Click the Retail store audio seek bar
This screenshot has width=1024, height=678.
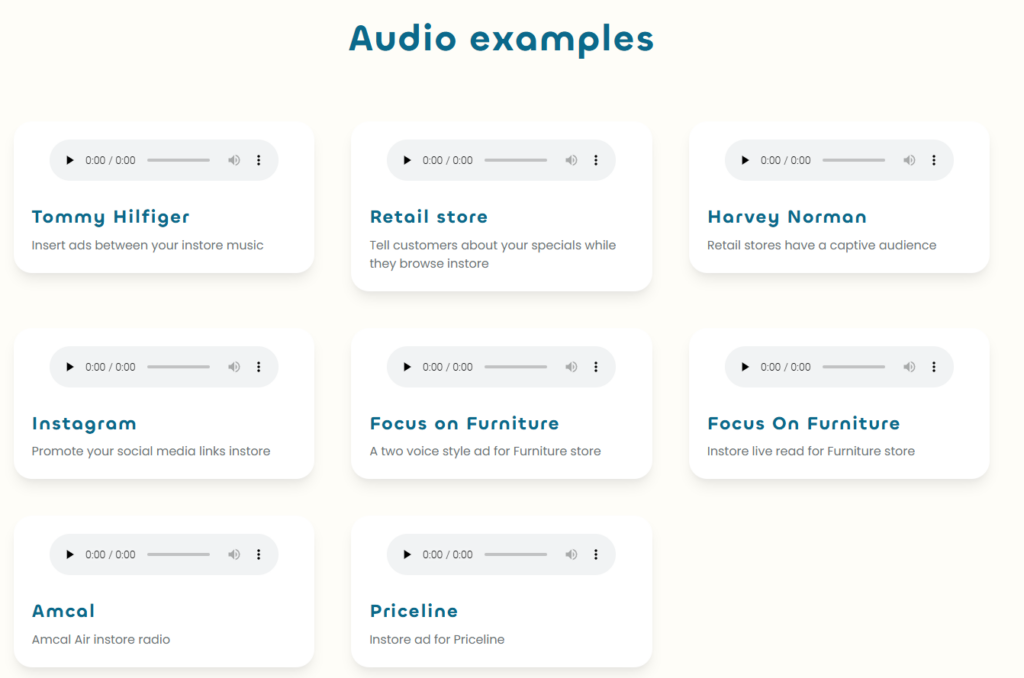516,160
